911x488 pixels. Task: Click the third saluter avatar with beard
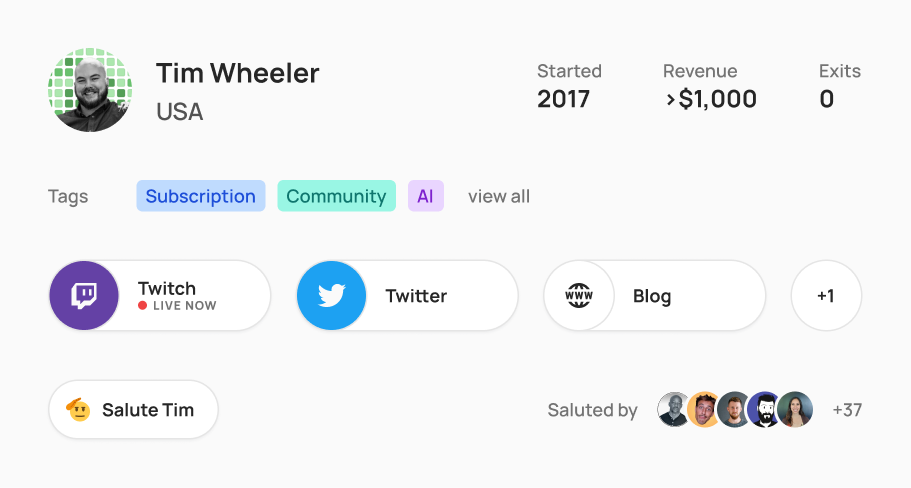(x=734, y=410)
